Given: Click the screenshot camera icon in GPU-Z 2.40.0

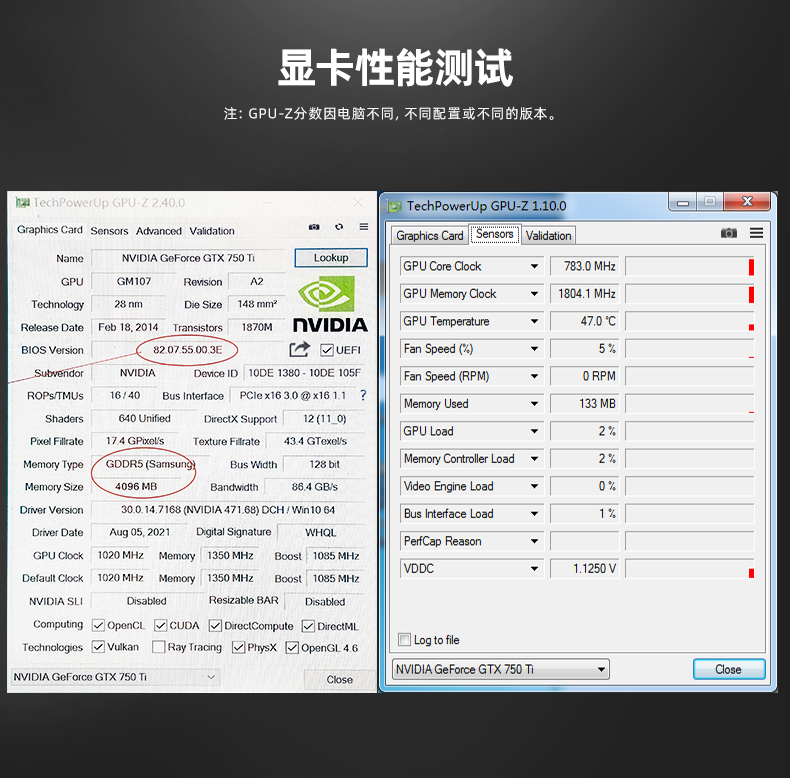Looking at the screenshot, I should click(x=314, y=227).
